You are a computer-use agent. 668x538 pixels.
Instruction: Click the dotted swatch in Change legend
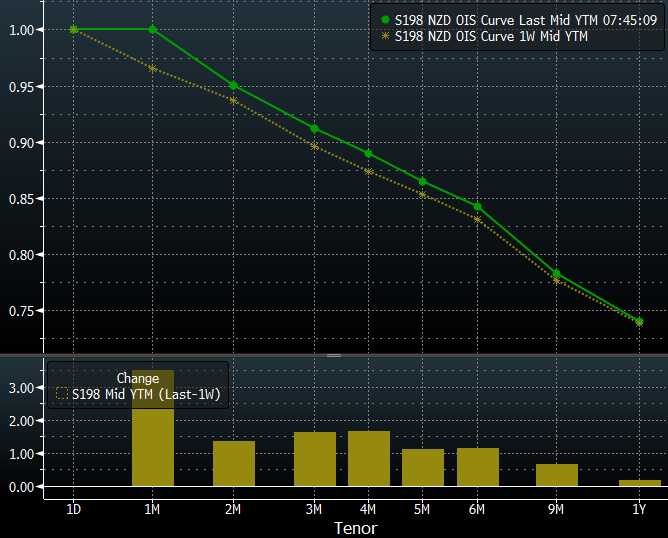[62, 395]
